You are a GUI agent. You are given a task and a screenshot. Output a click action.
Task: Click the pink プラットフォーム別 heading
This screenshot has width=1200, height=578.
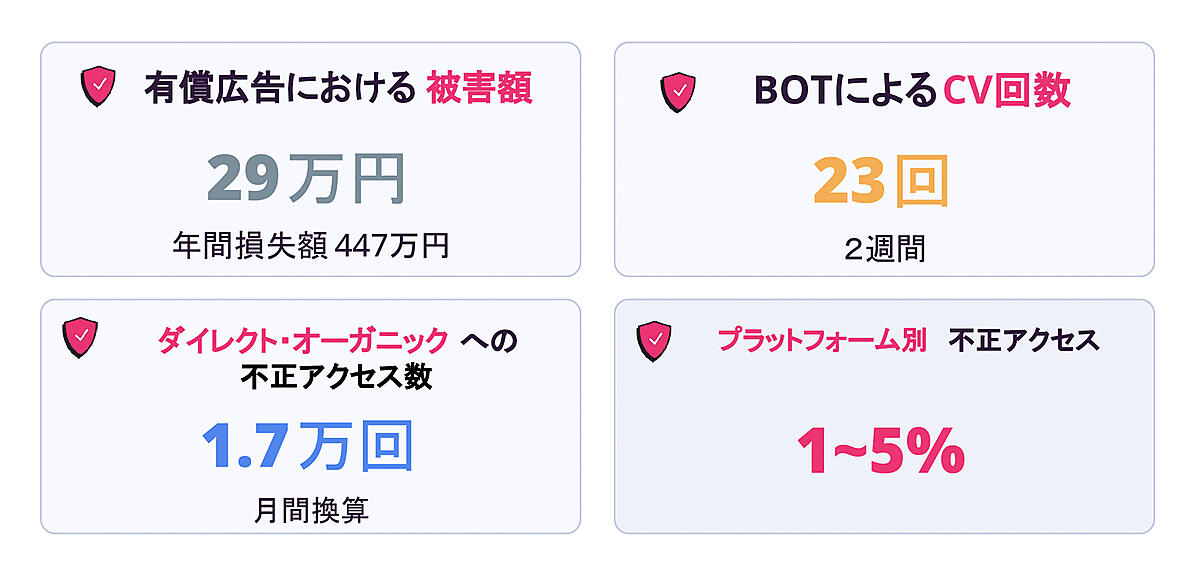(822, 340)
